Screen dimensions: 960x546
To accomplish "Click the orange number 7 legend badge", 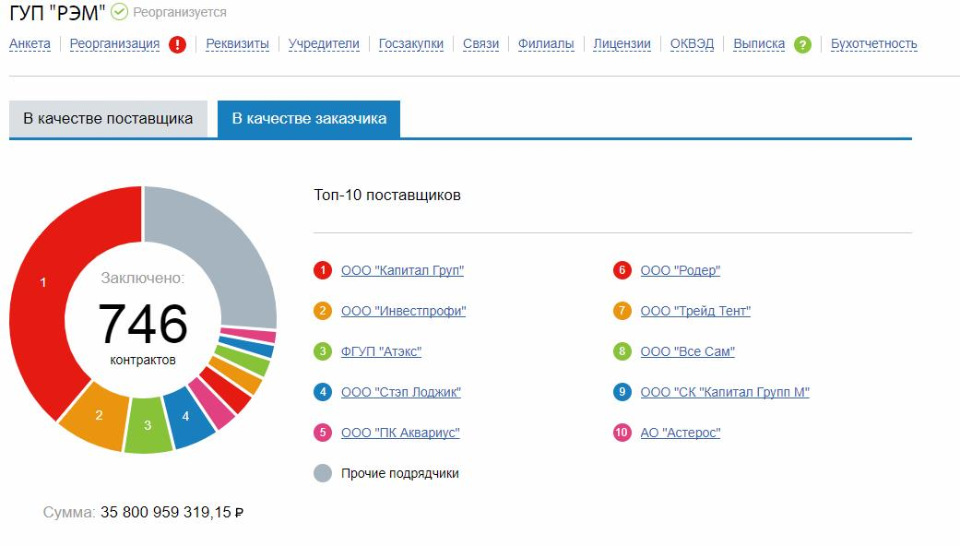I will pyautogui.click(x=622, y=311).
